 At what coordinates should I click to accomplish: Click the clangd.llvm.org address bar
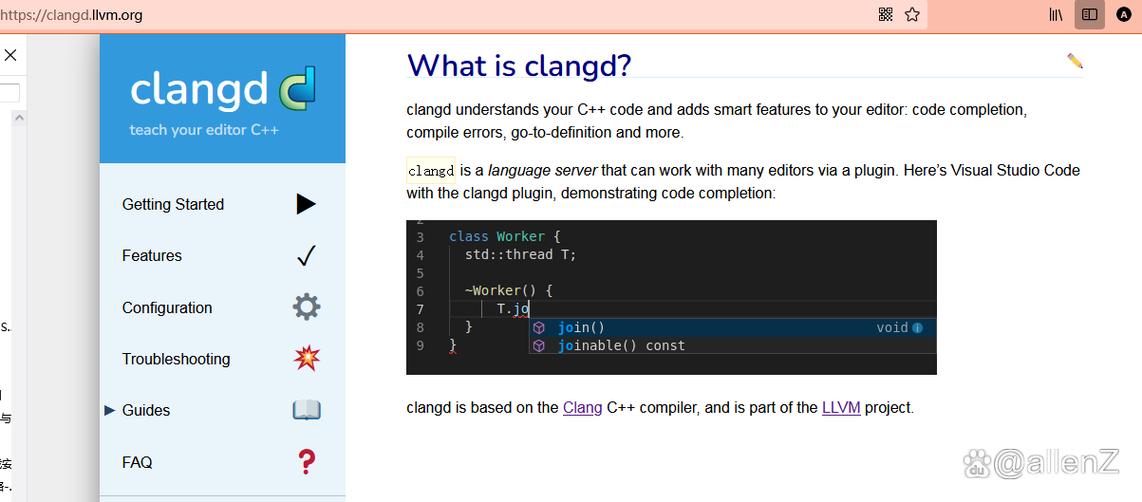pos(400,14)
